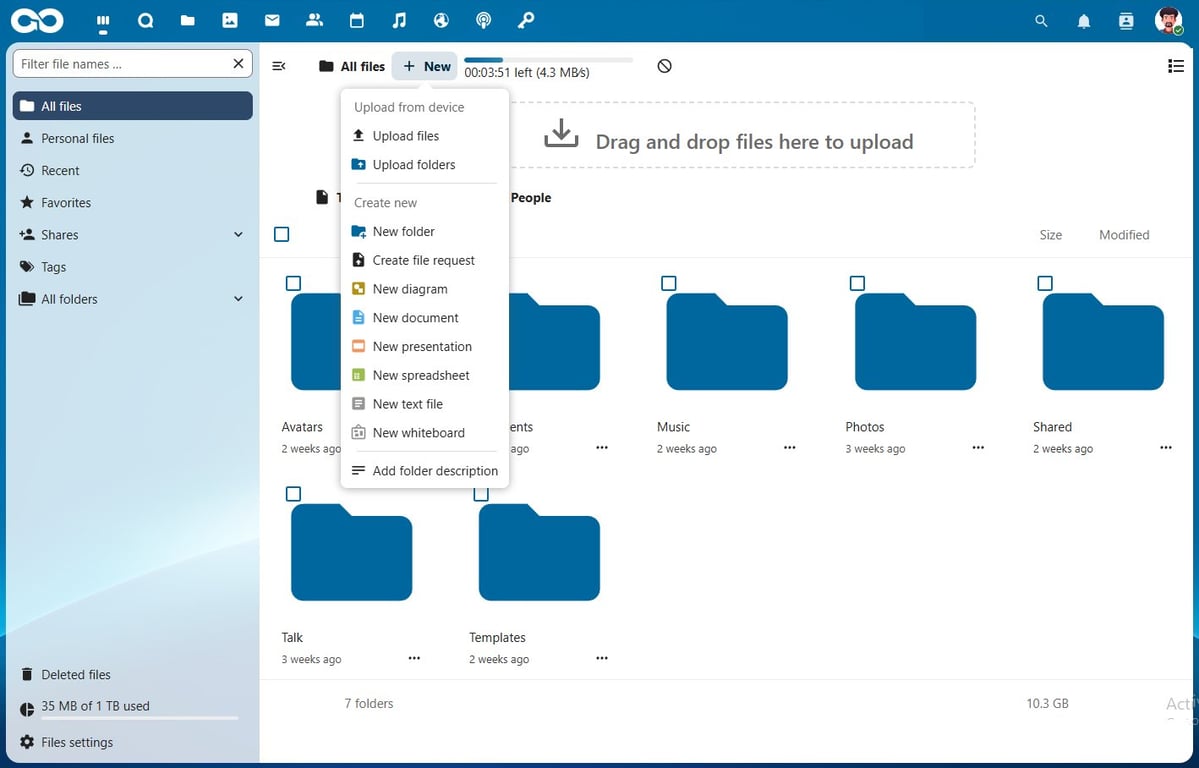The image size is (1199, 768).
Task: Select New diagram menu entry
Action: [424, 289]
